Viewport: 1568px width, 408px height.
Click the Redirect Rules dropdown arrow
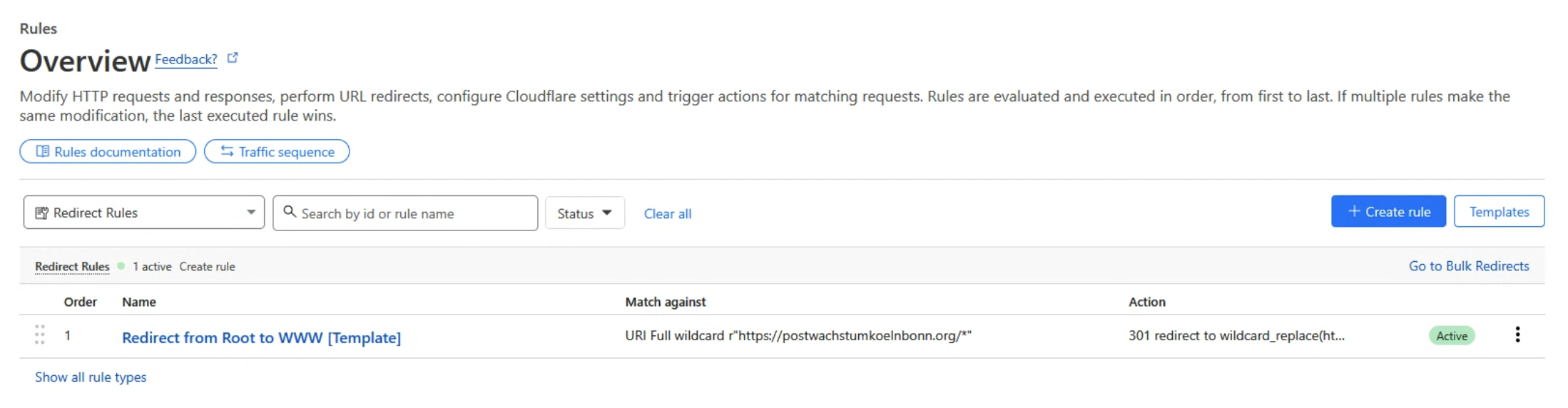[x=251, y=212]
